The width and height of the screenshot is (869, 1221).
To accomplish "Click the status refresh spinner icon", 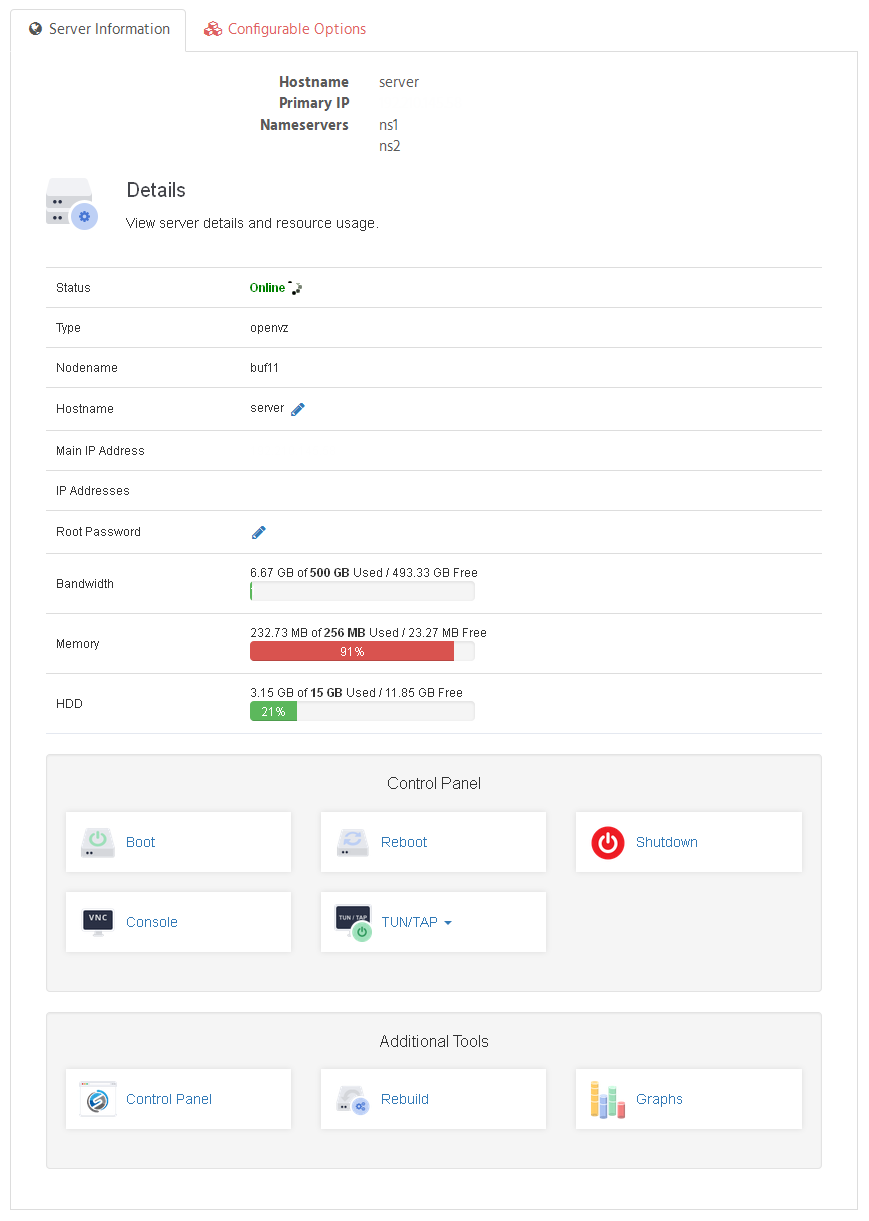I will [x=295, y=288].
